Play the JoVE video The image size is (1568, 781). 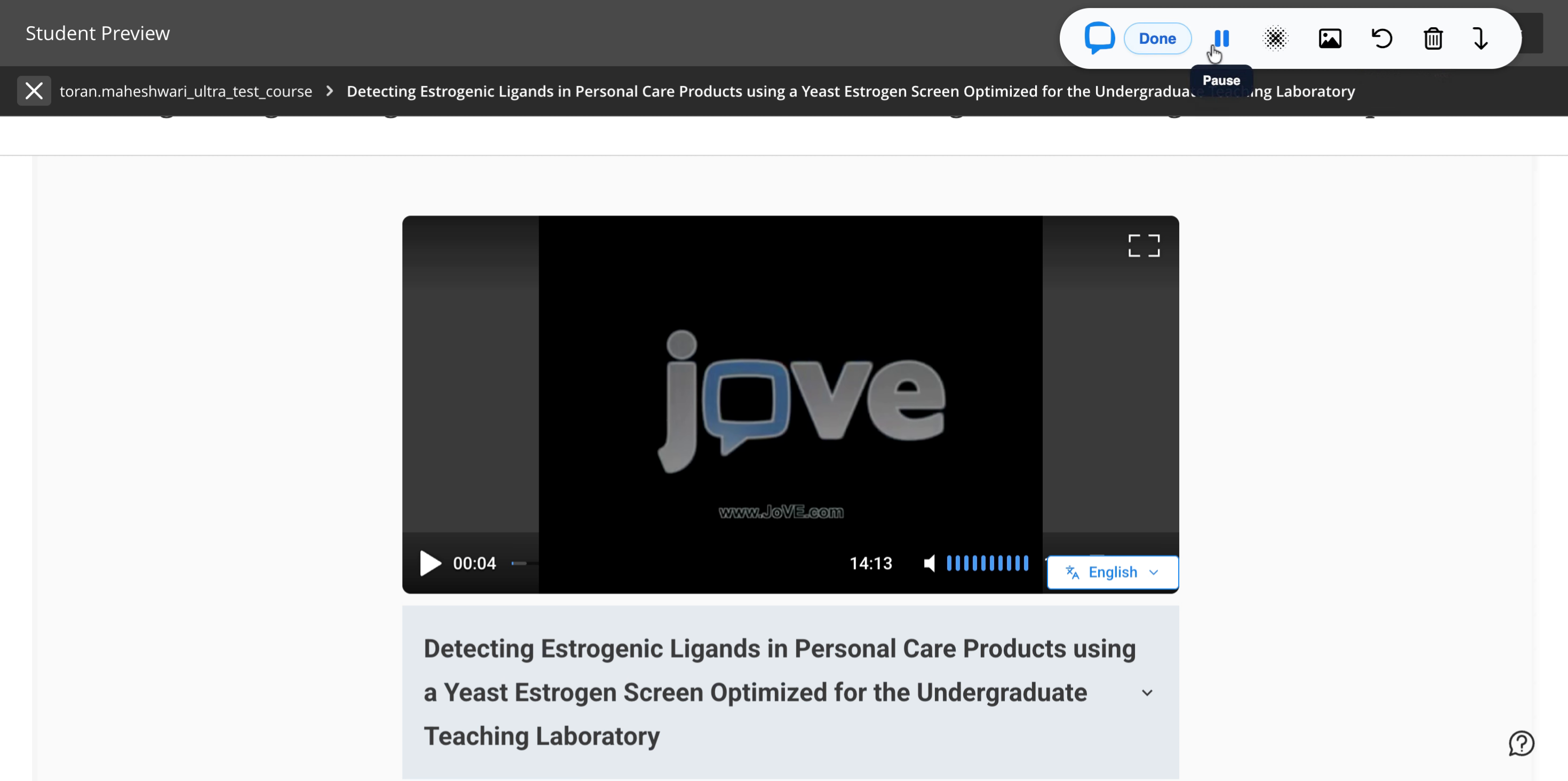(430, 563)
